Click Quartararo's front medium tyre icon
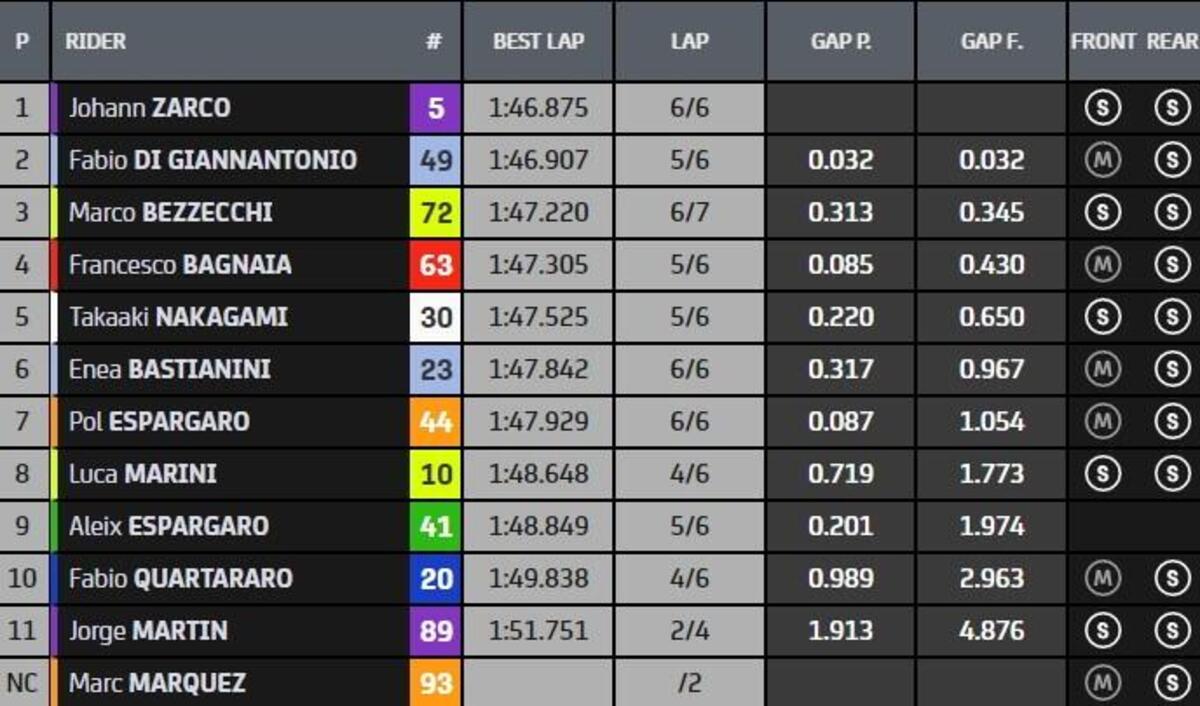The height and width of the screenshot is (706, 1200). (x=1102, y=578)
